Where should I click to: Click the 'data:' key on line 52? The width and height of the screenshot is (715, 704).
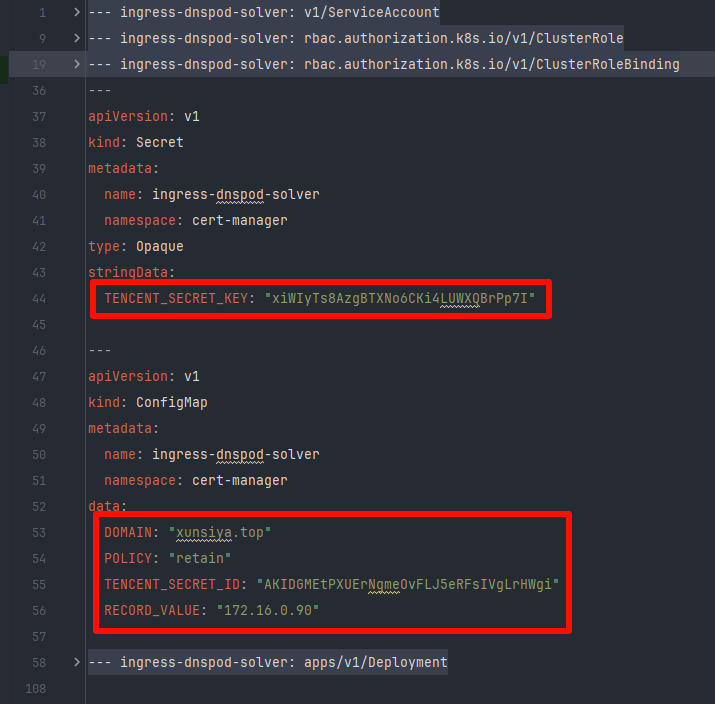tap(107, 506)
